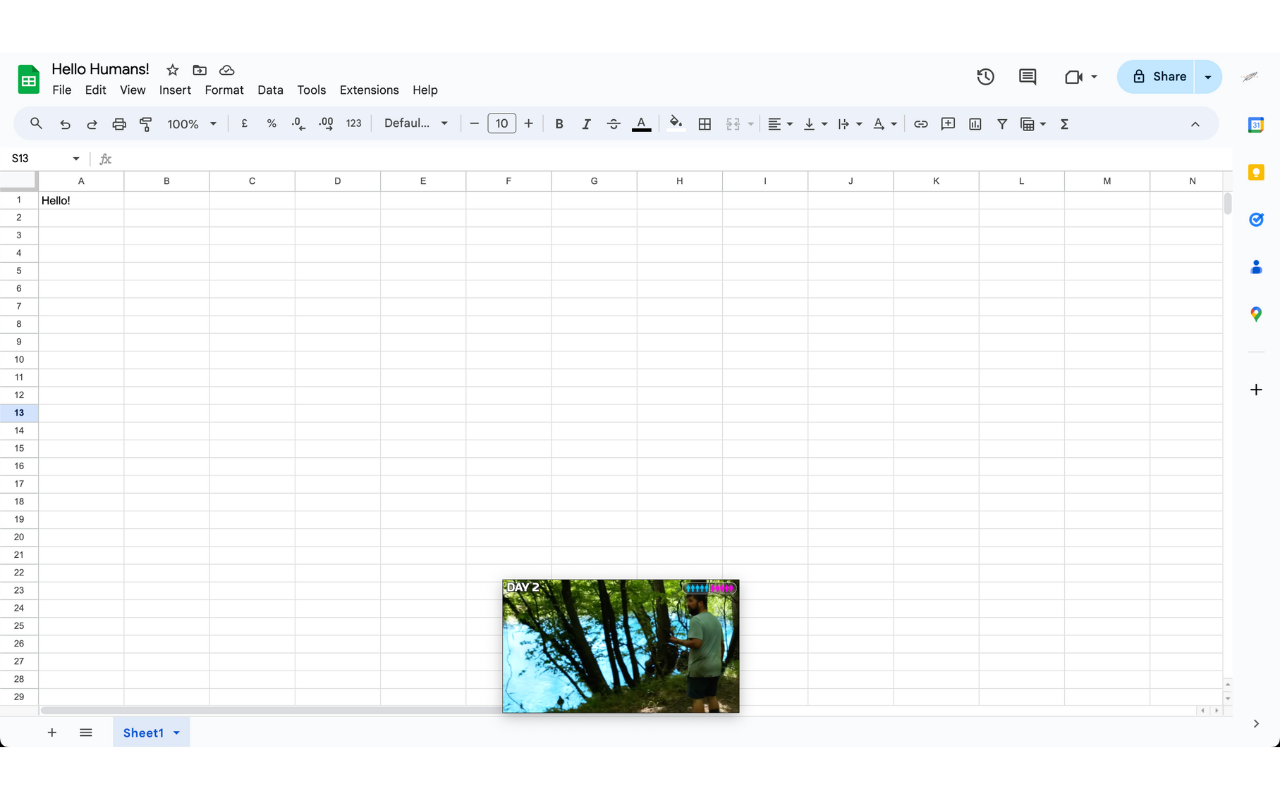Format as percent
This screenshot has height=800, width=1280.
click(x=271, y=124)
